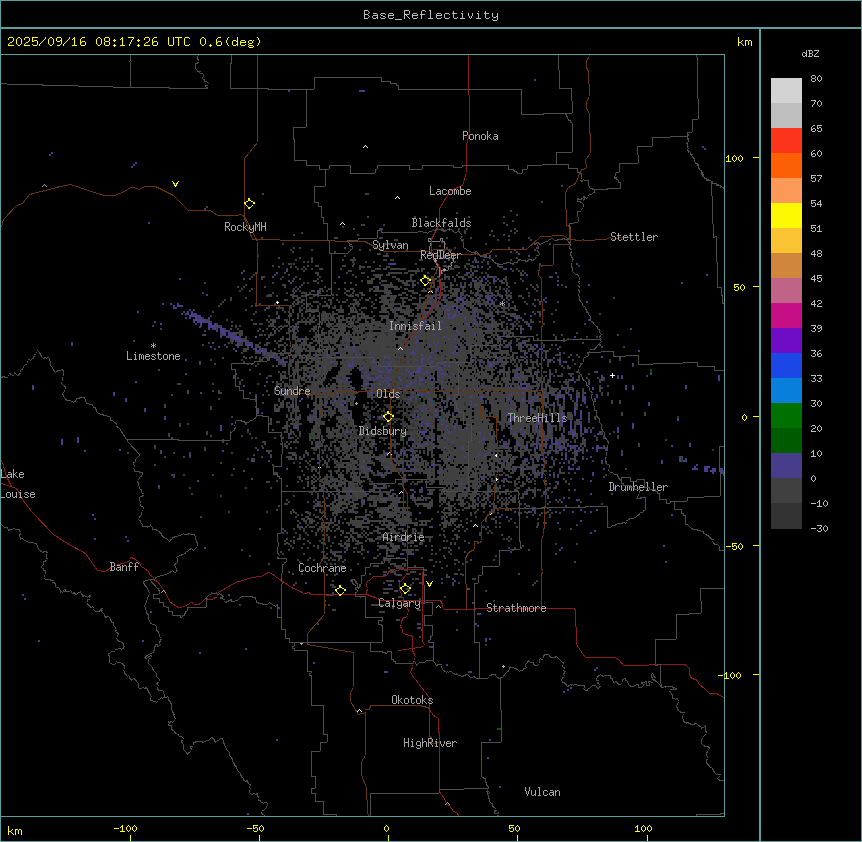The width and height of the screenshot is (862, 842).
Task: Select the purple 39-36 dBZ legend band
Action: coord(786,341)
